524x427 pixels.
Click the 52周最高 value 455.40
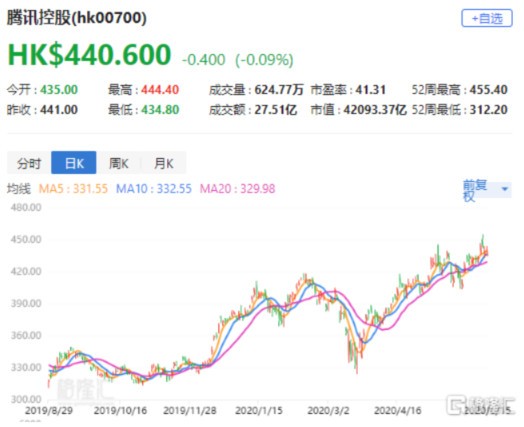coord(489,90)
